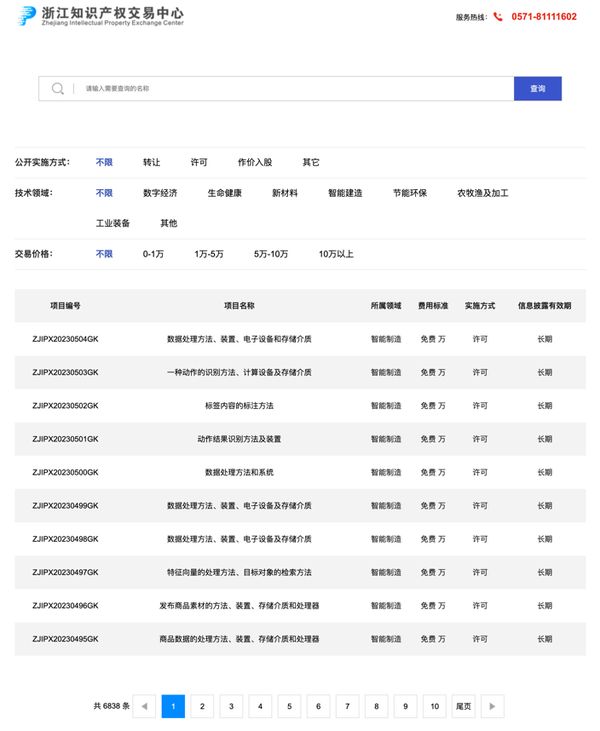Image resolution: width=600 pixels, height=731 pixels.
Task: Jump to last page 尾页
Action: [x=463, y=706]
